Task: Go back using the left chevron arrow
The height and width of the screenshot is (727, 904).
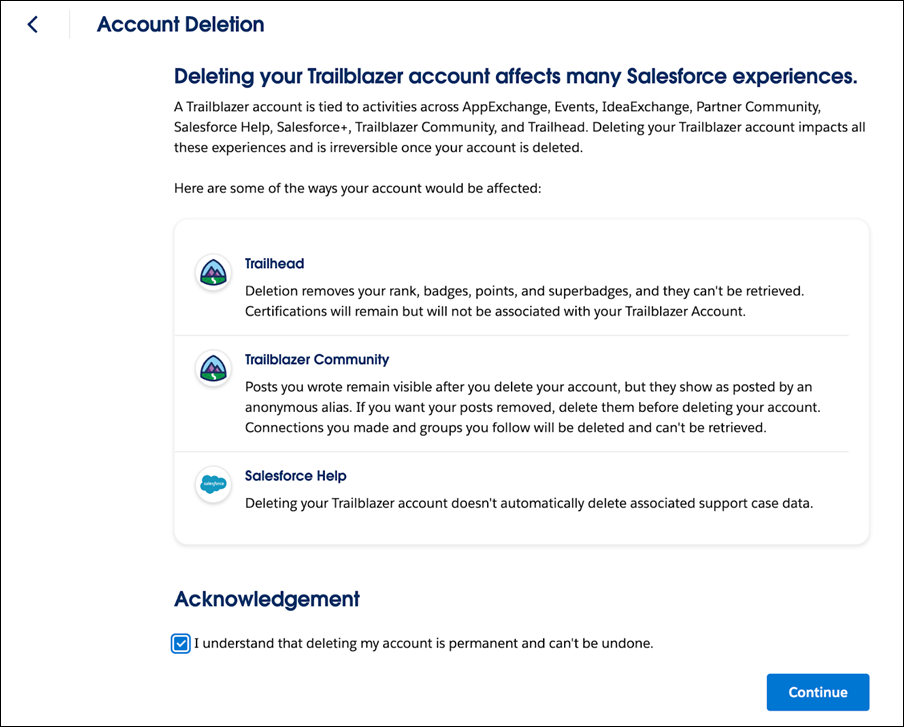Action: coord(33,25)
